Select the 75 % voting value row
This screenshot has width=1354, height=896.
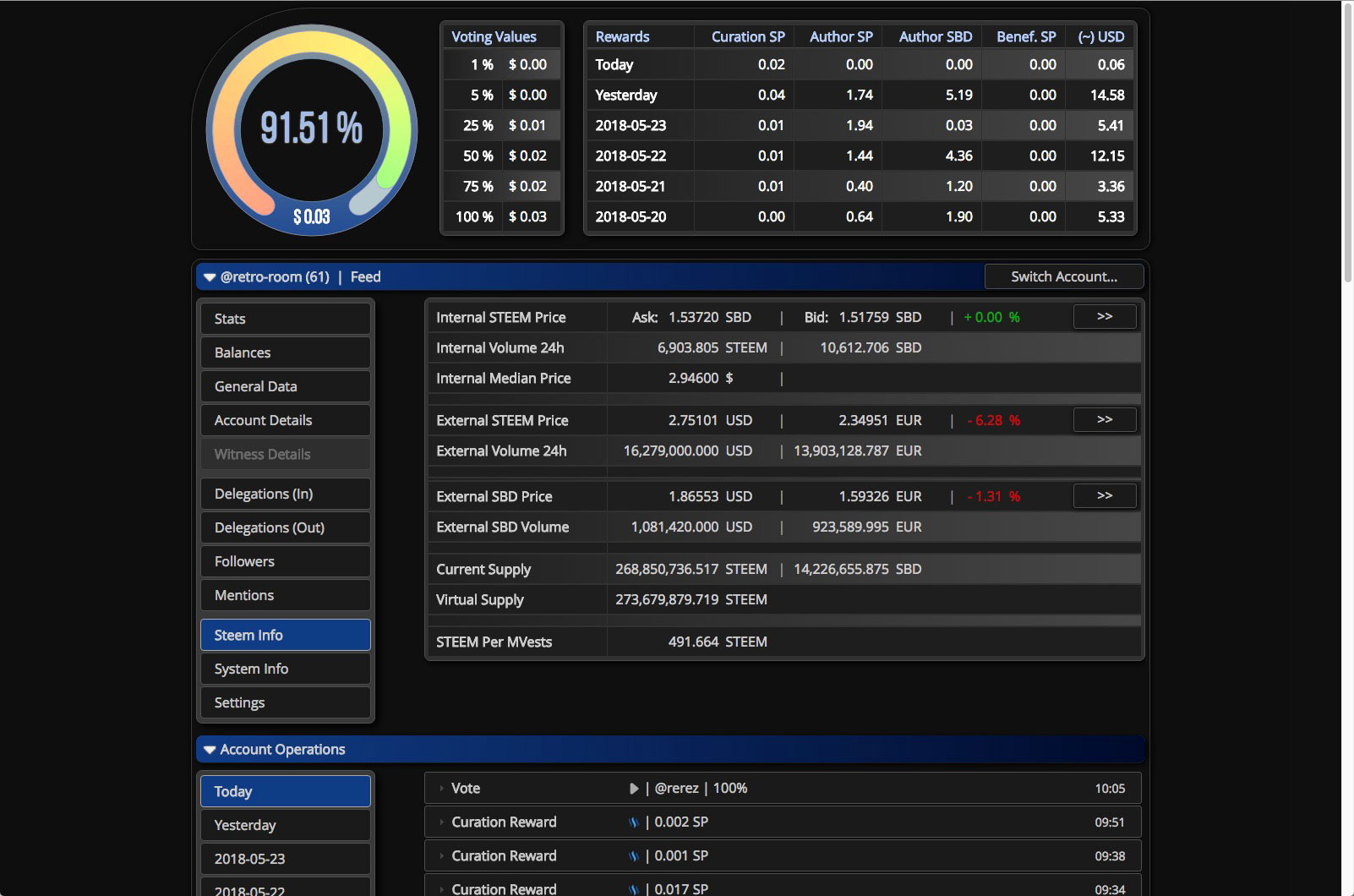point(502,186)
